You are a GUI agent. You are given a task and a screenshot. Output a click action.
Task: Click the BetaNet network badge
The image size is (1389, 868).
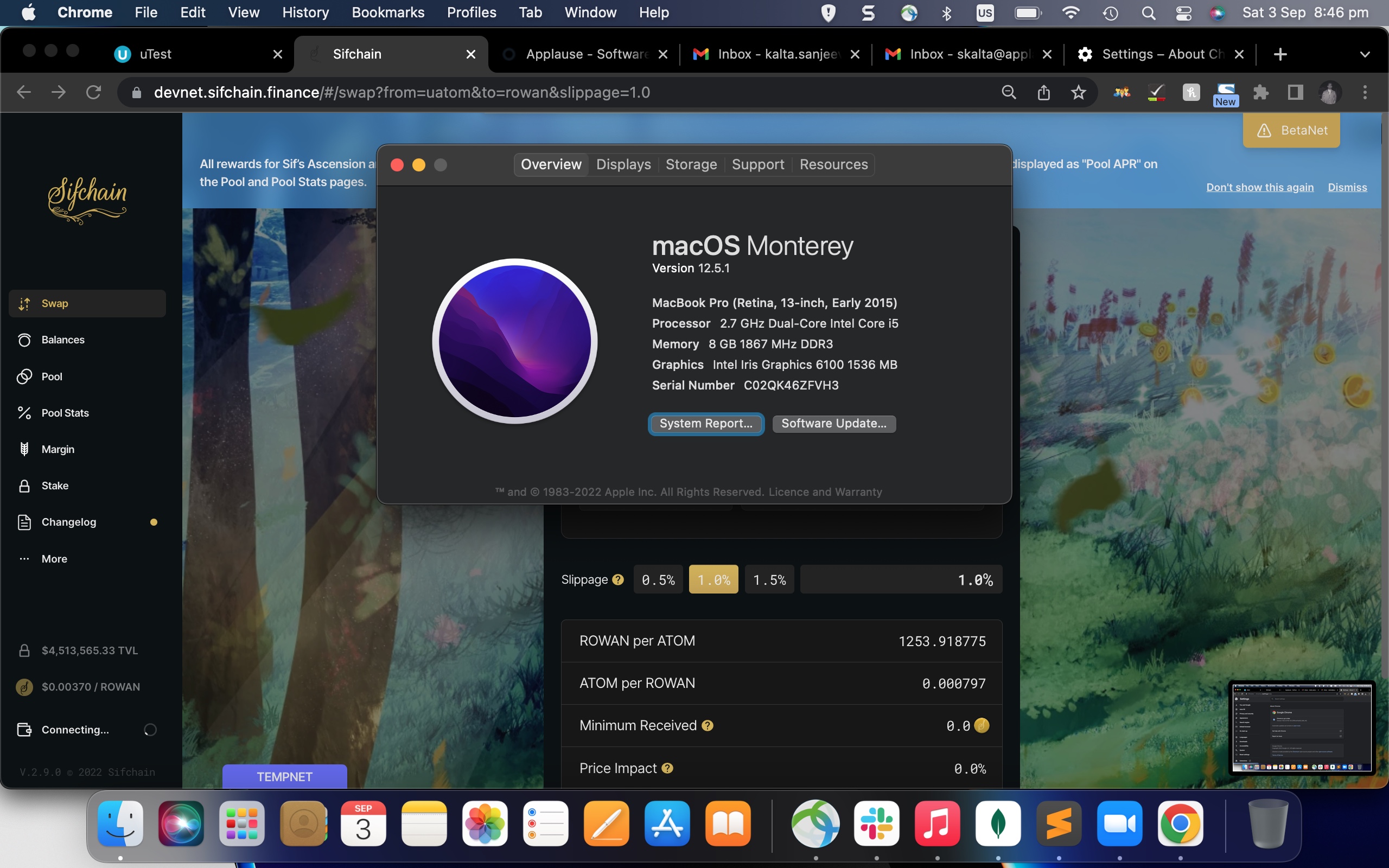(x=1291, y=130)
